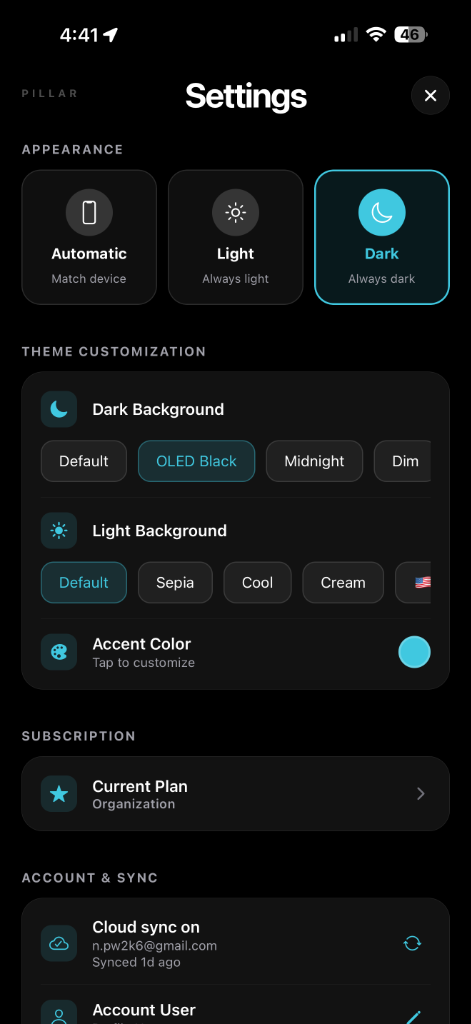471x1024 pixels.
Task: Open Current Plan chevron arrow
Action: pyautogui.click(x=421, y=793)
